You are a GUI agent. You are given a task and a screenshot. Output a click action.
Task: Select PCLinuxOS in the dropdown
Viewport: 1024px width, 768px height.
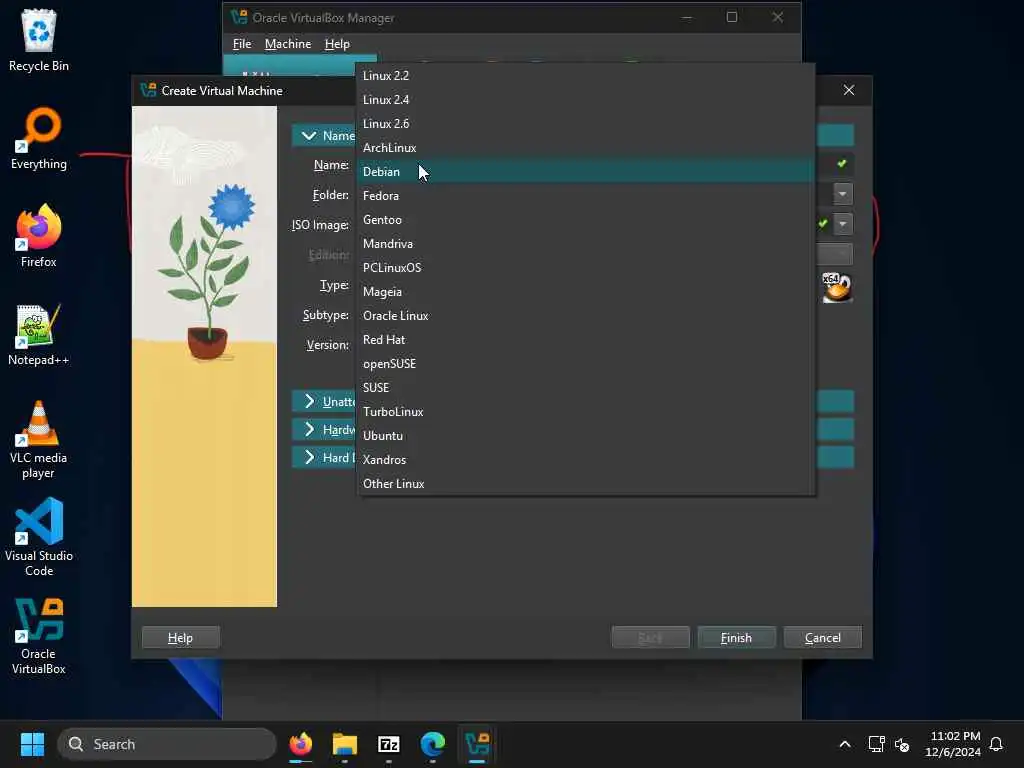pos(584,268)
